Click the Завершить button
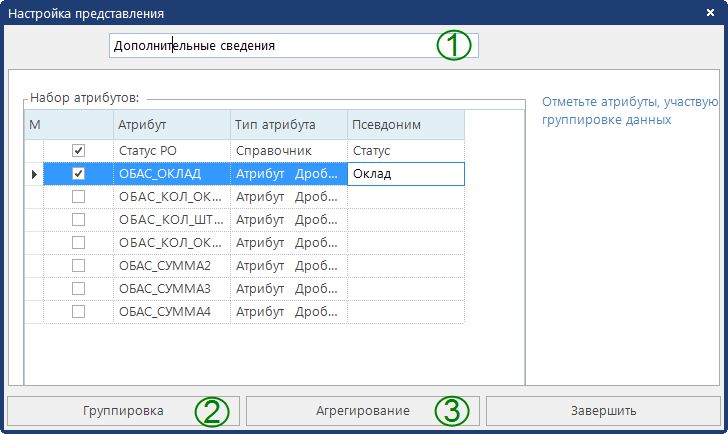The image size is (728, 434). (x=603, y=411)
